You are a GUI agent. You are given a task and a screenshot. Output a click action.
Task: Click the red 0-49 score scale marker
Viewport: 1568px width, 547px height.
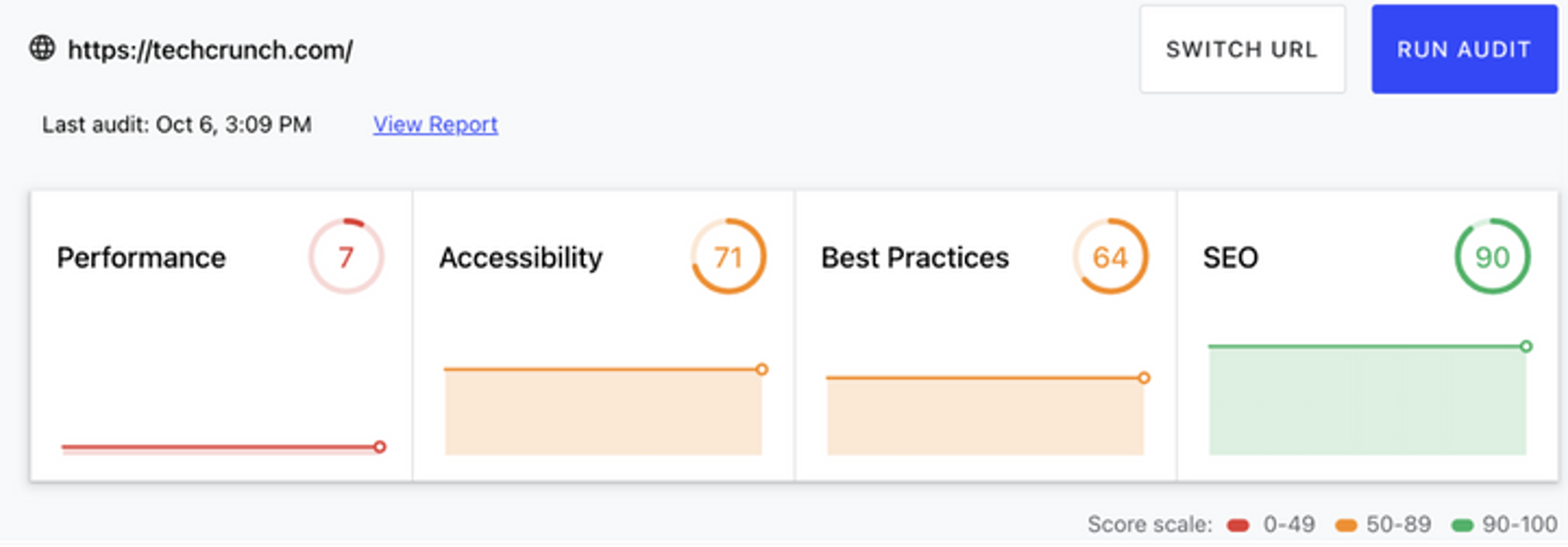click(x=1238, y=525)
